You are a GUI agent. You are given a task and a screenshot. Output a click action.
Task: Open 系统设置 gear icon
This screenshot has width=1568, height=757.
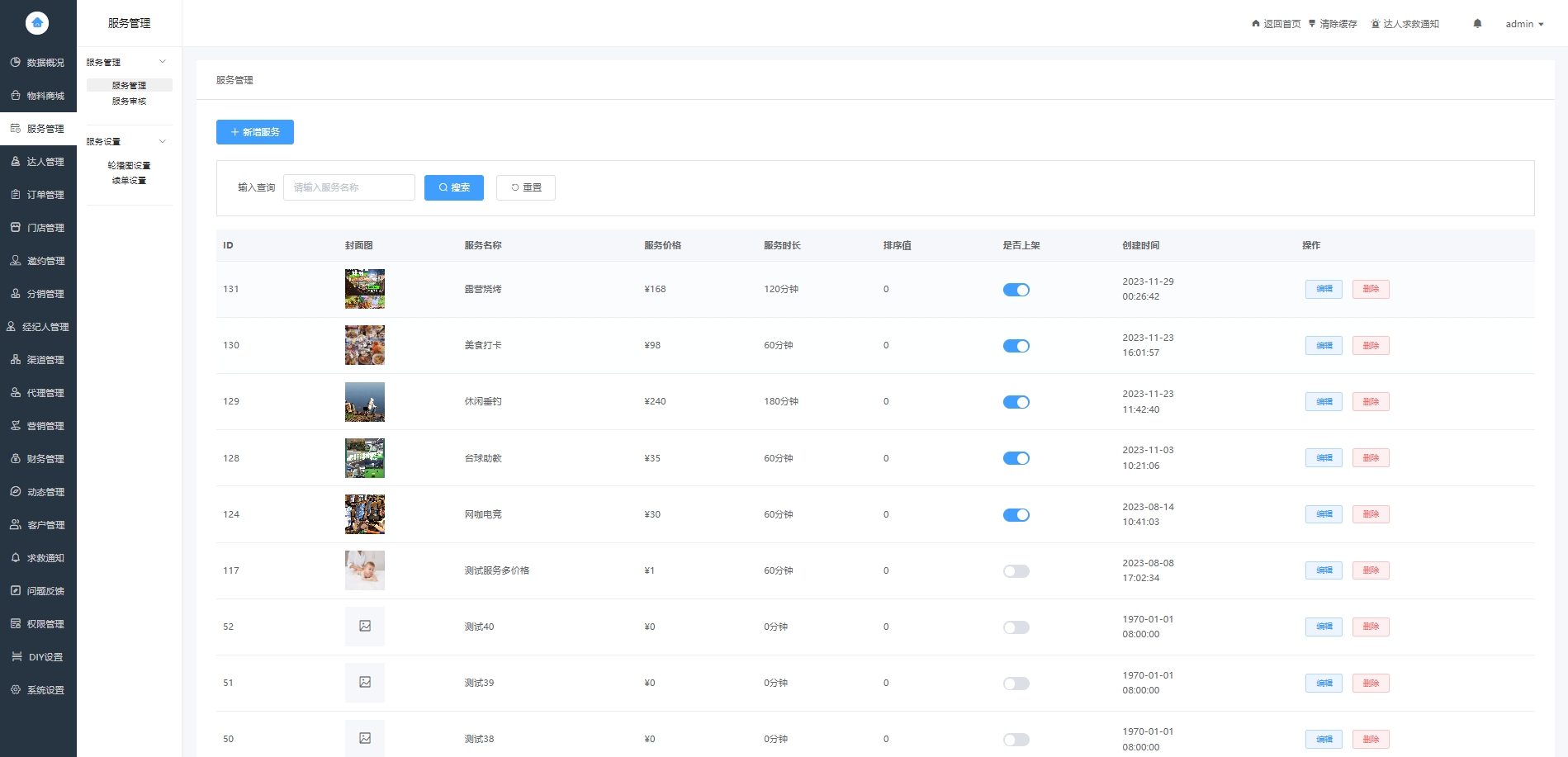point(16,690)
